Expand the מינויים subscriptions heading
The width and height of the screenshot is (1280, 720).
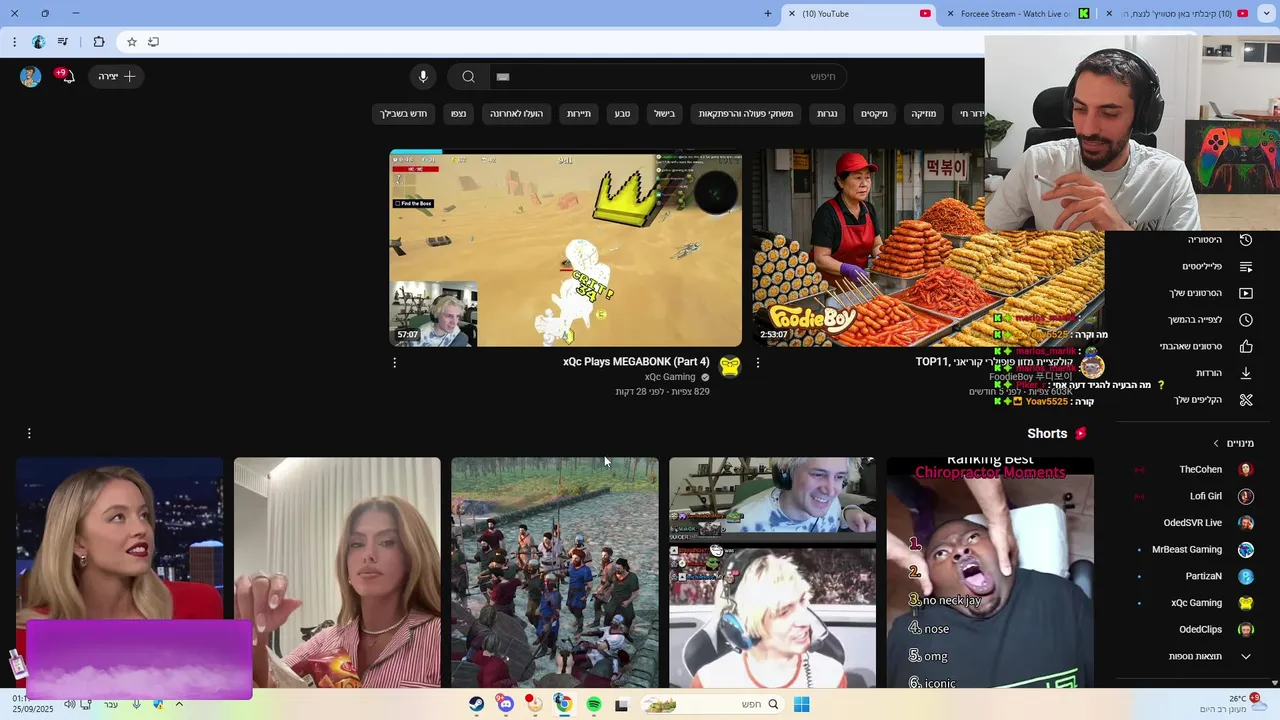coord(1233,443)
